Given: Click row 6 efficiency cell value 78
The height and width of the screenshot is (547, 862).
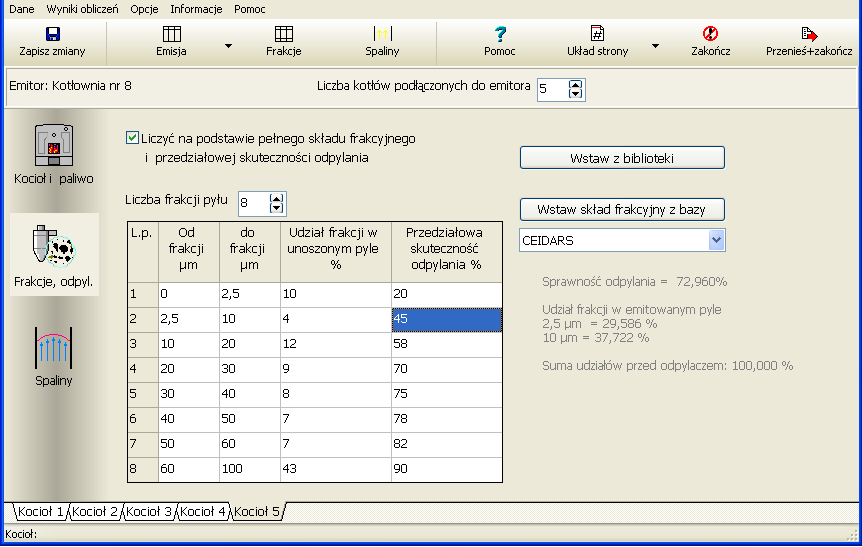Looking at the screenshot, I should tap(446, 419).
